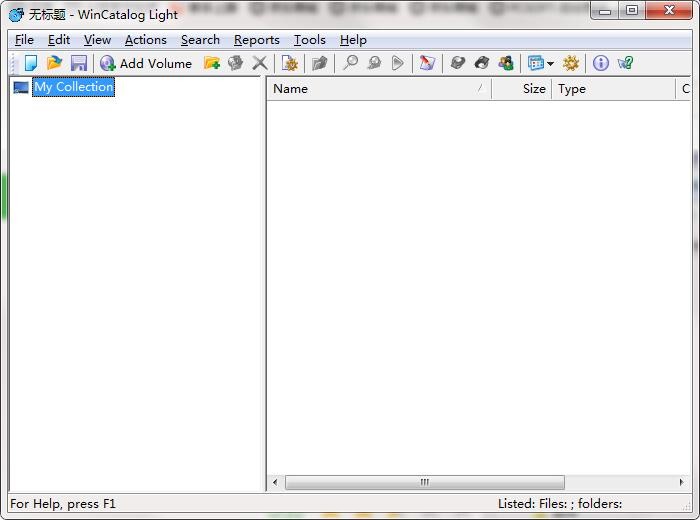
Task: Click the scroll right arrow
Action: (x=681, y=482)
